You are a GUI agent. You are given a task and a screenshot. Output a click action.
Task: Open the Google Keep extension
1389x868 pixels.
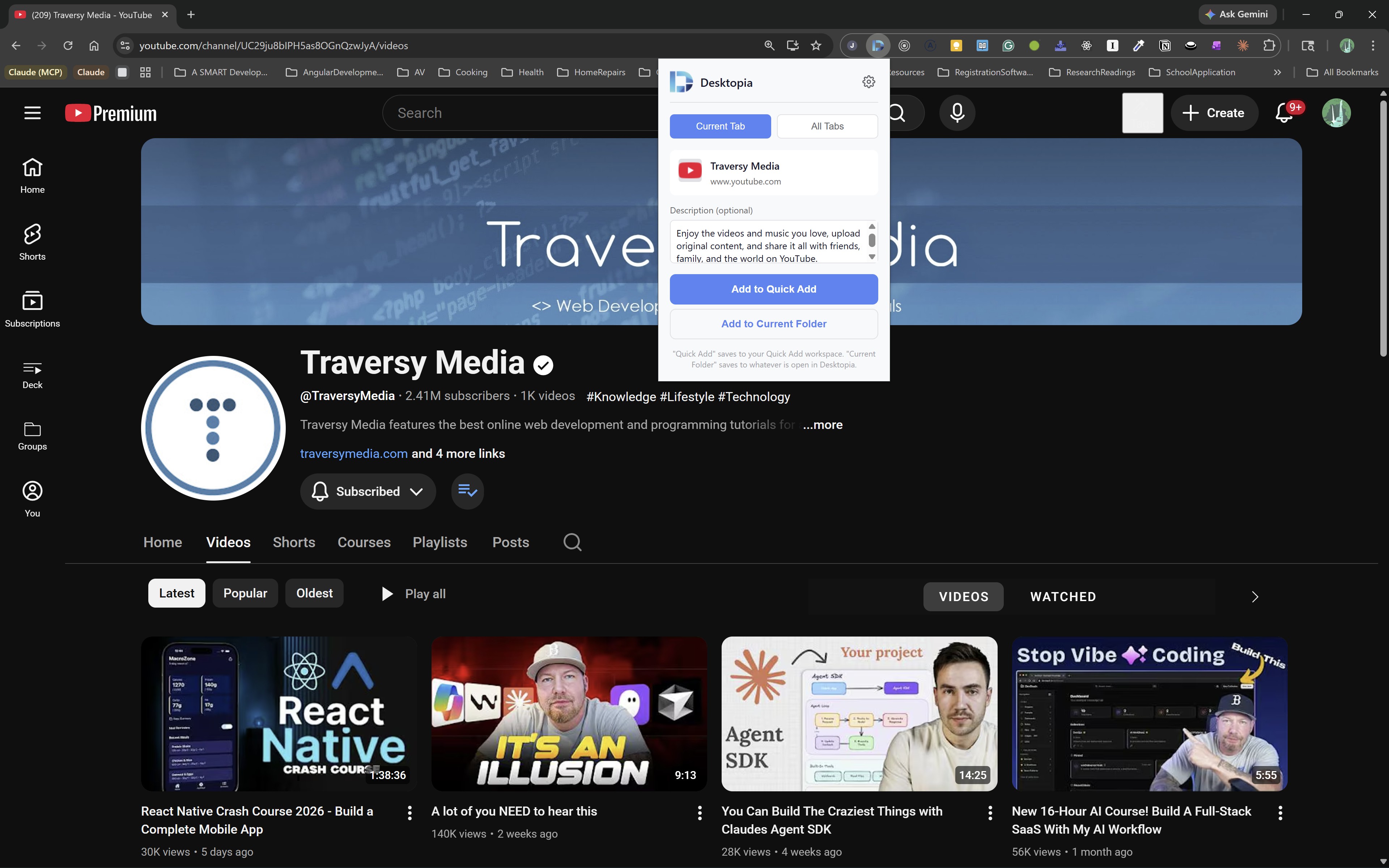coord(956,45)
